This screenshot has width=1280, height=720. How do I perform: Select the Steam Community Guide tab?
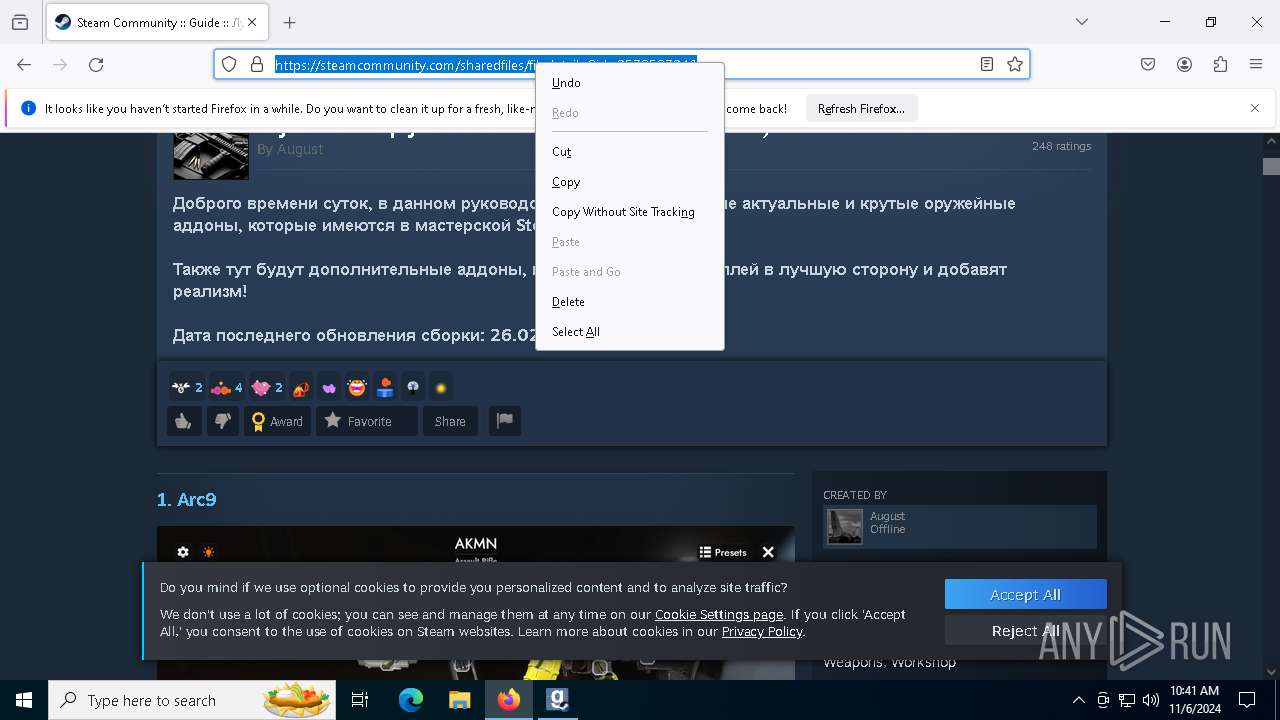[x=156, y=22]
